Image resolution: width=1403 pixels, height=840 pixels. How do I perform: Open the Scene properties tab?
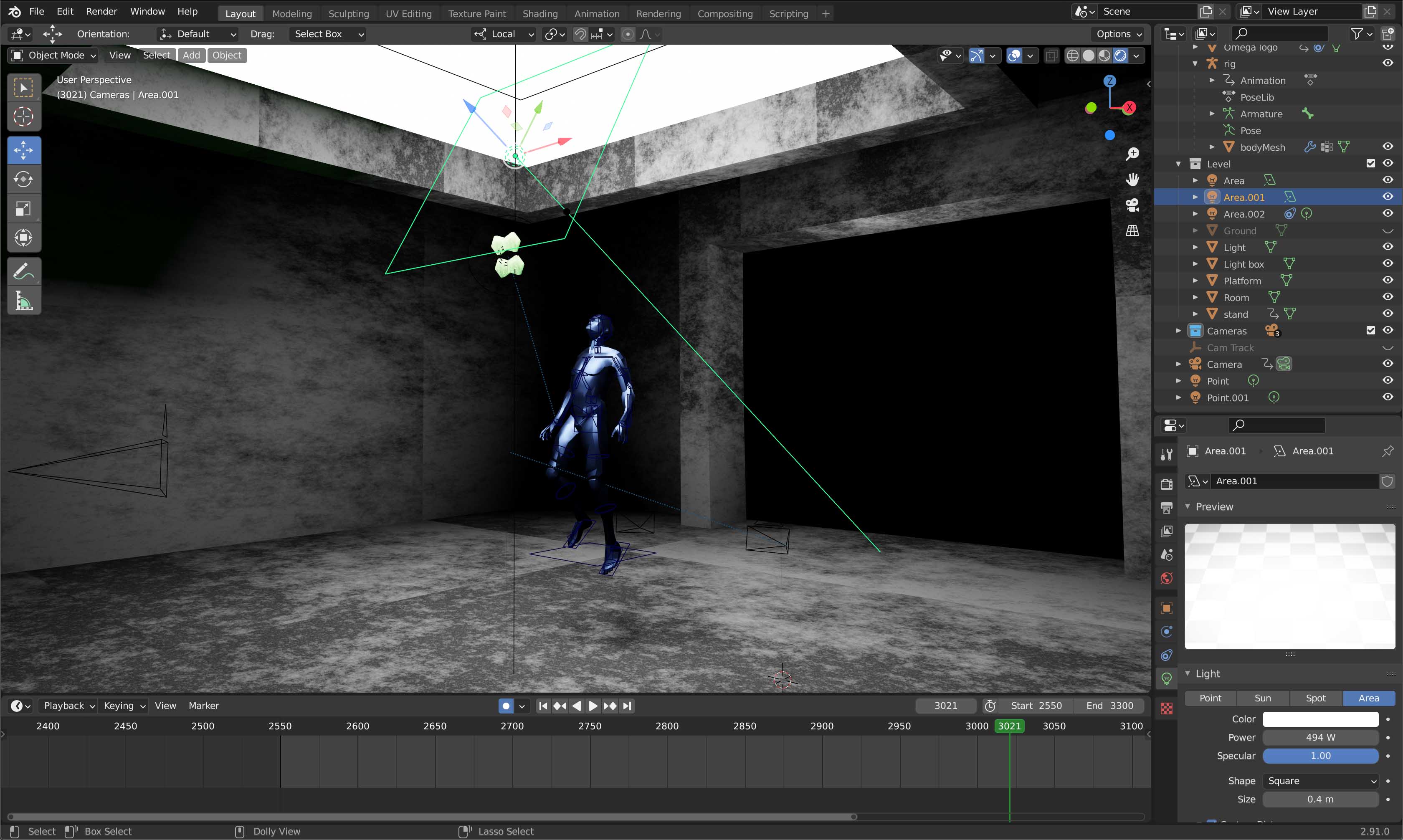point(1166,555)
